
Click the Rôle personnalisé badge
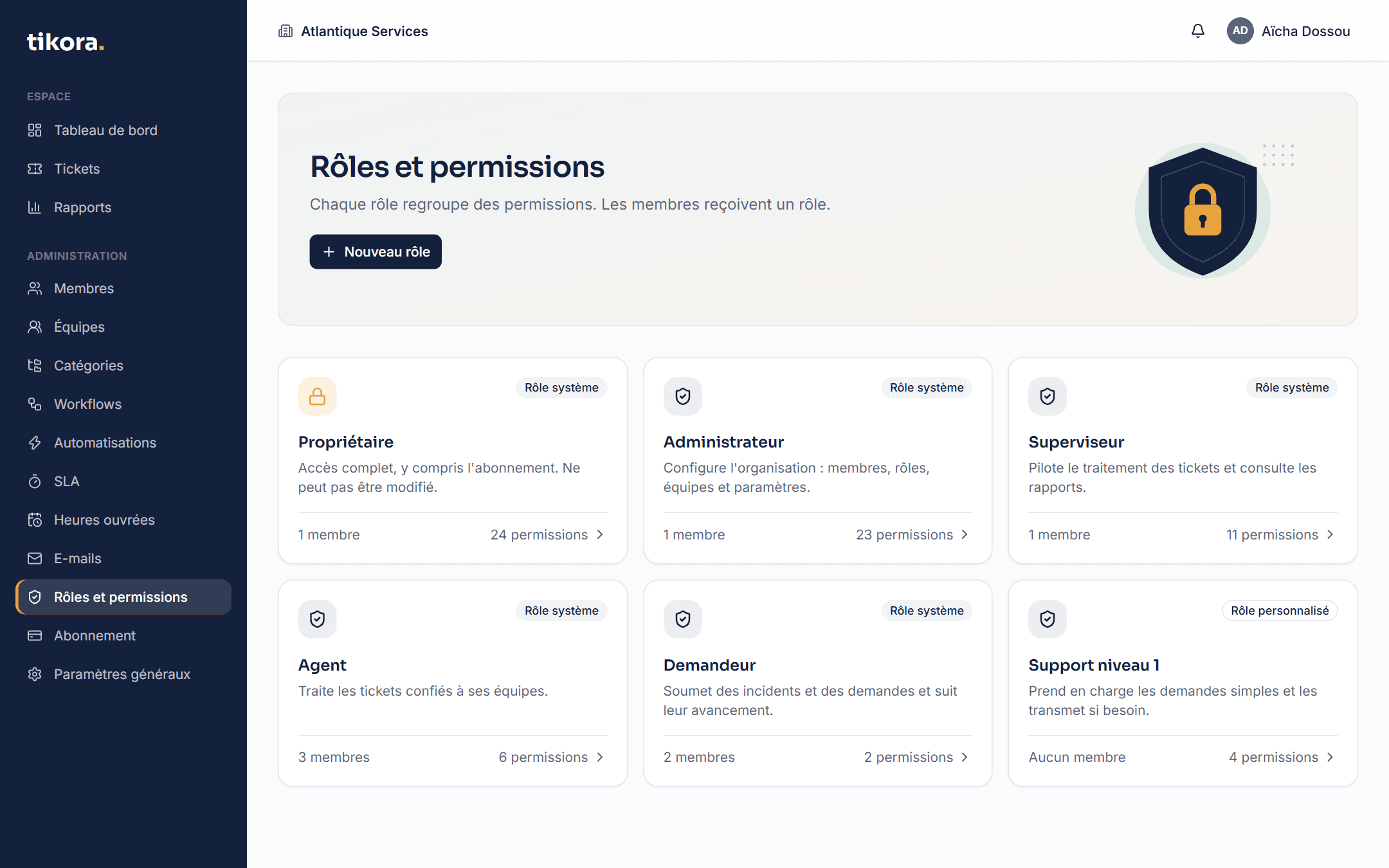tap(1280, 611)
